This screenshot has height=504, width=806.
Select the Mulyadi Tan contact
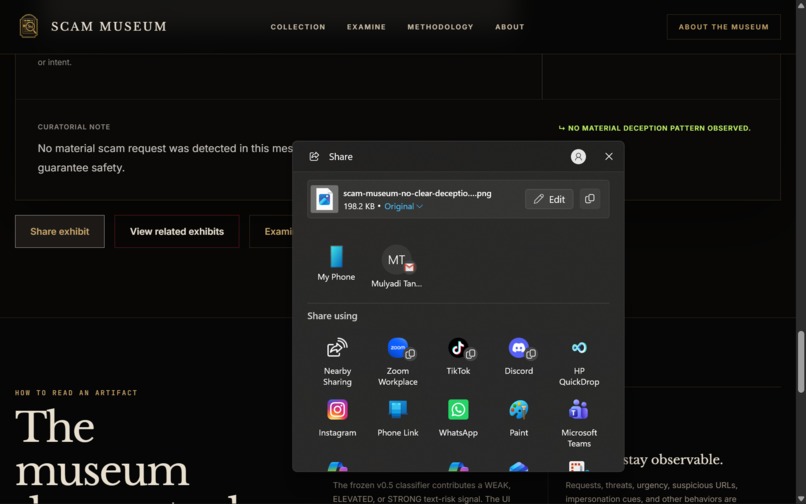[x=396, y=266]
